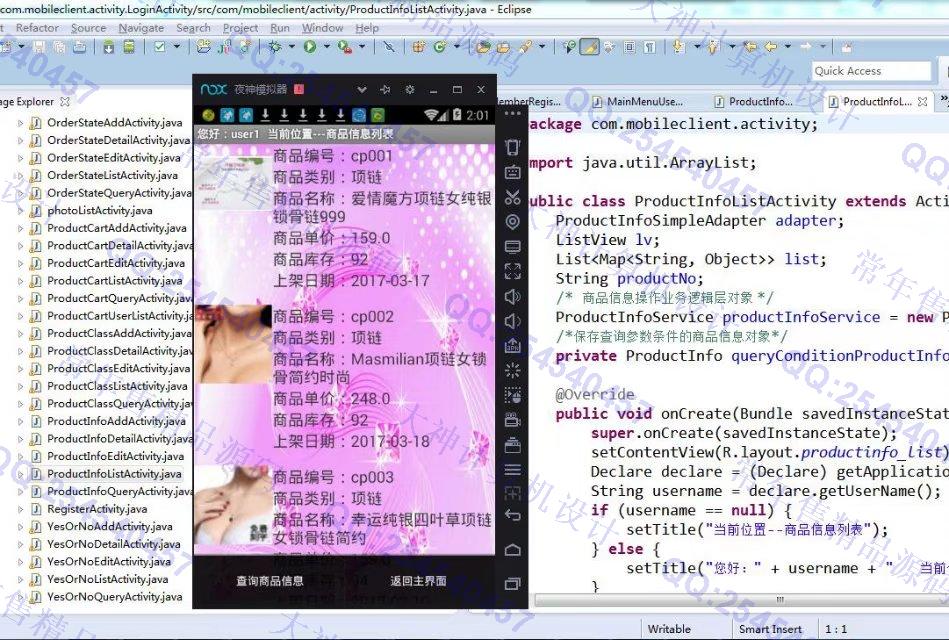Click the New Java Package toolbar icon
The image size is (949, 640).
pos(418,47)
